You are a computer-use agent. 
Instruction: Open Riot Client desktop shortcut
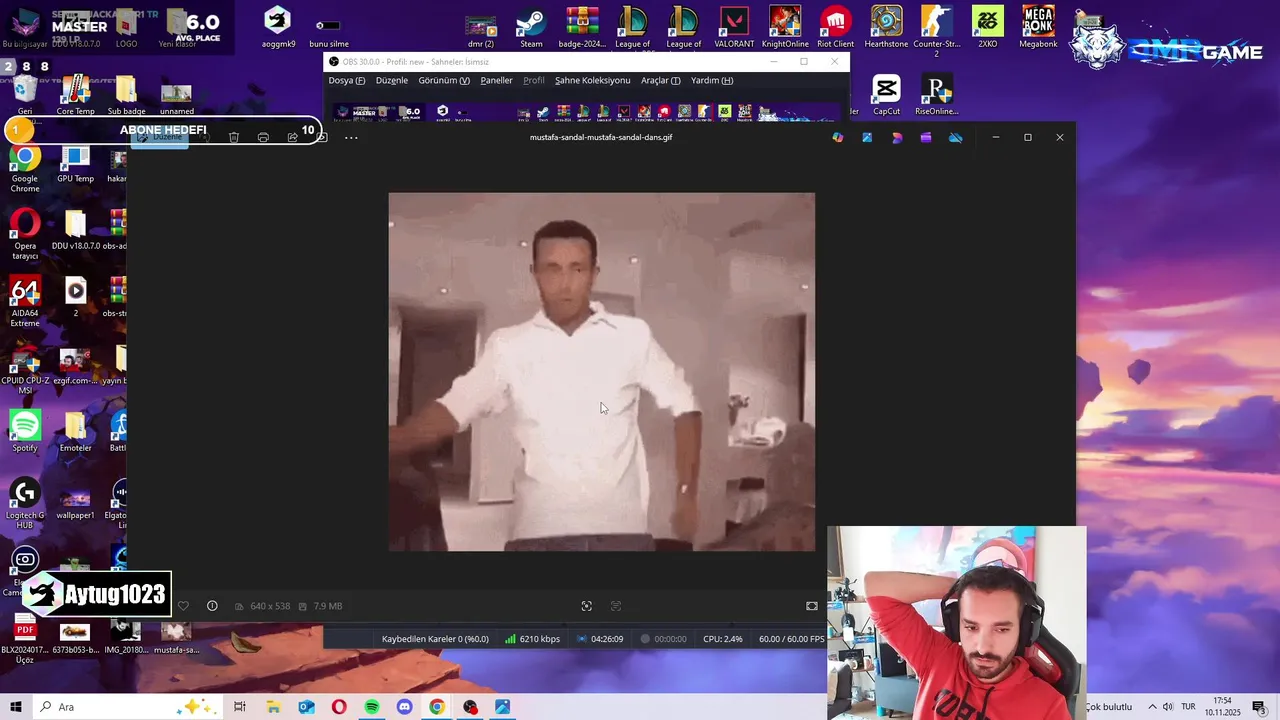[836, 27]
